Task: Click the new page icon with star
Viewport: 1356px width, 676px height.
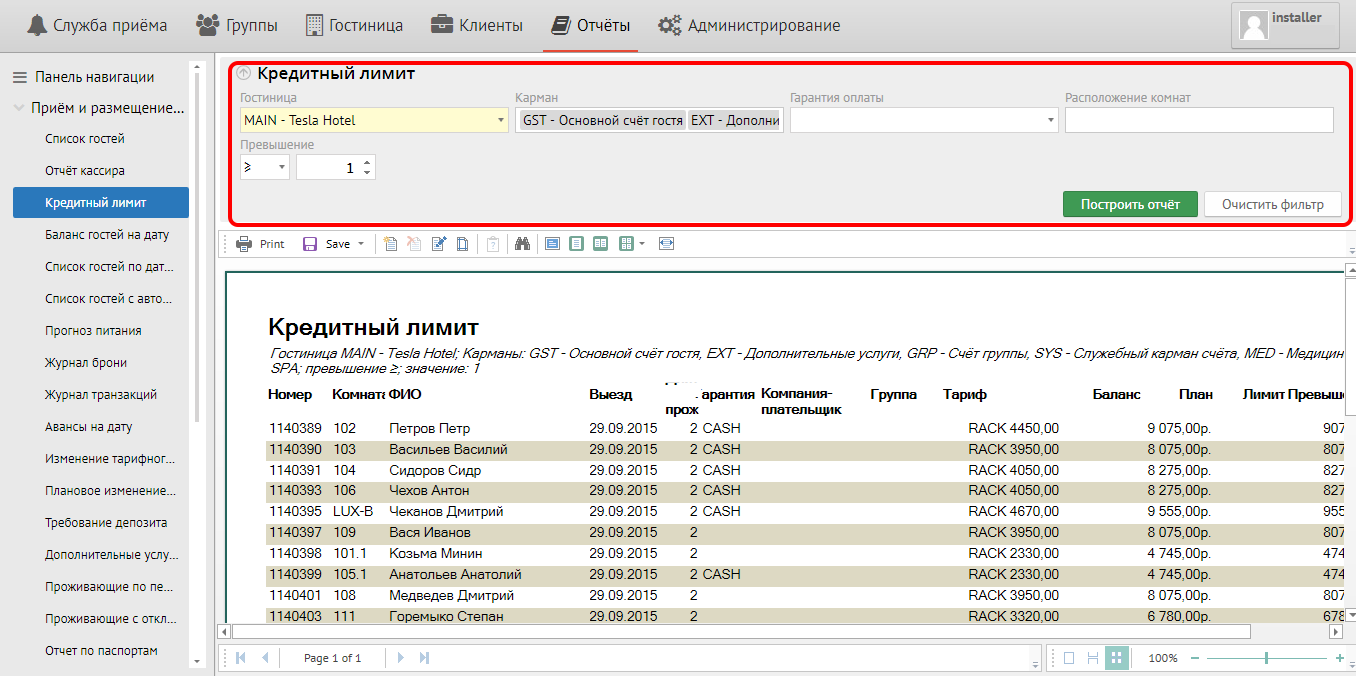Action: pos(390,244)
